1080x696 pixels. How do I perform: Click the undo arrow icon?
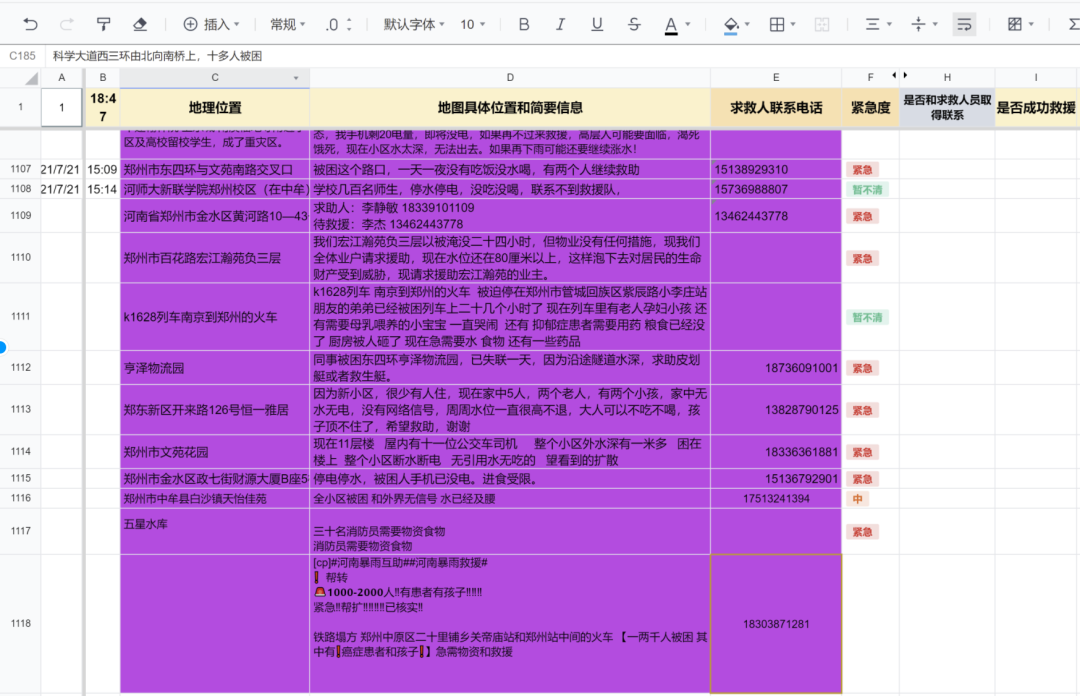click(30, 25)
